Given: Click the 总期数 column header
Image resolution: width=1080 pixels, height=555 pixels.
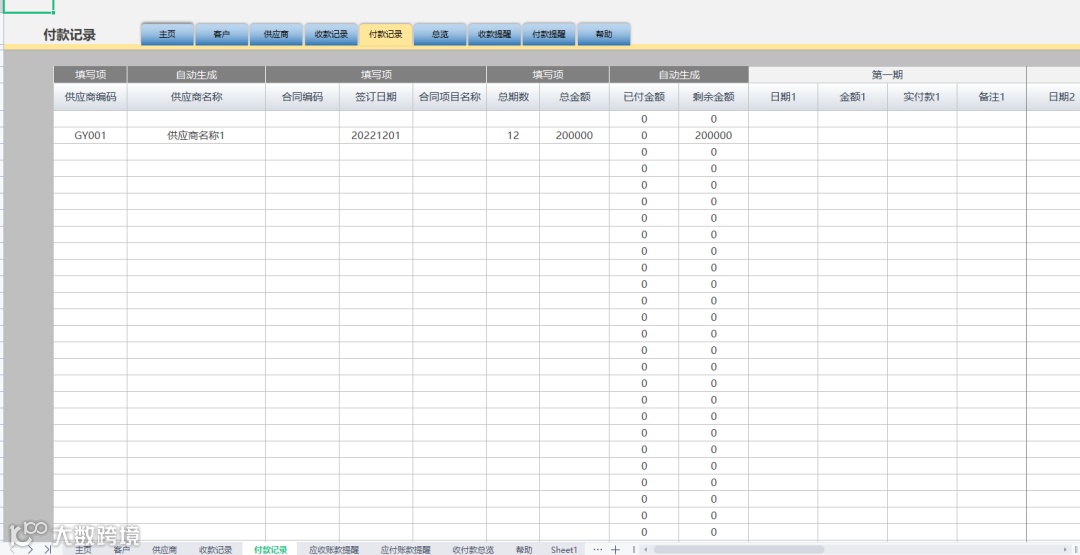Looking at the screenshot, I should (512, 97).
